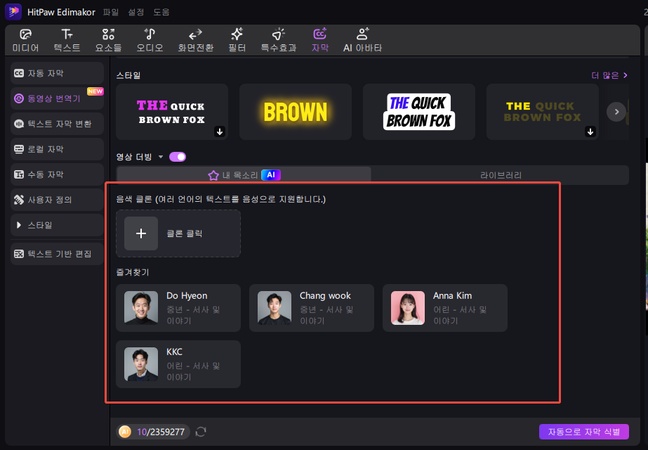Screen dimensions: 648x450
Task: Click the 즐겨찾기 heading text
Action: point(132,272)
